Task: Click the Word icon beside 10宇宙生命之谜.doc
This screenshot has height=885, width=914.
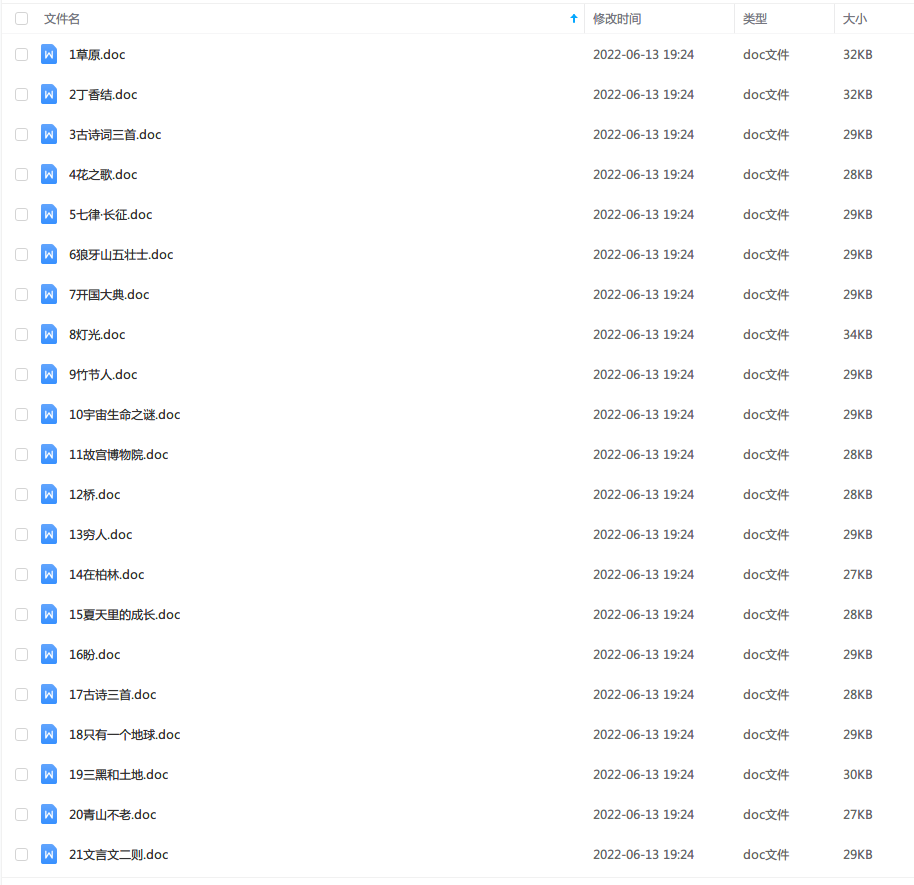Action: [48, 414]
